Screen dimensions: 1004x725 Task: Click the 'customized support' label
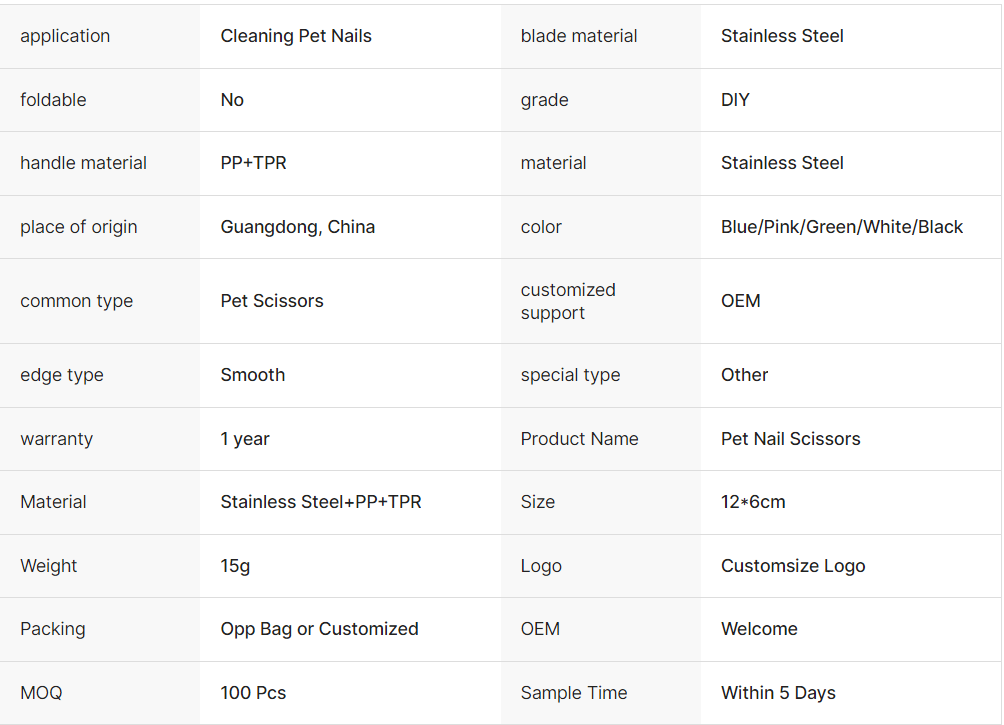pyautogui.click(x=568, y=301)
